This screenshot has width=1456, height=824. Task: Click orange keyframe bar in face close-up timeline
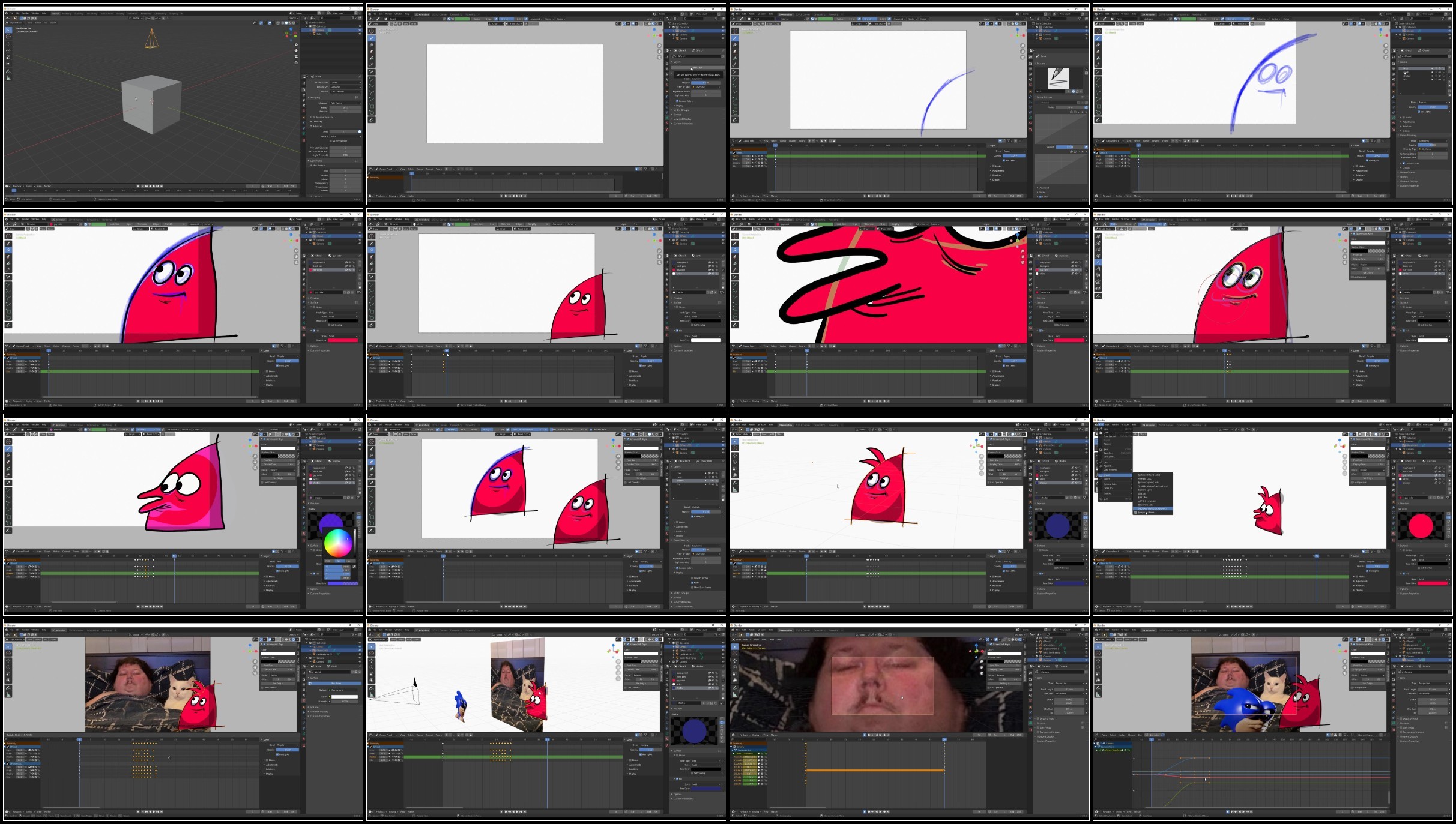click(x=875, y=770)
